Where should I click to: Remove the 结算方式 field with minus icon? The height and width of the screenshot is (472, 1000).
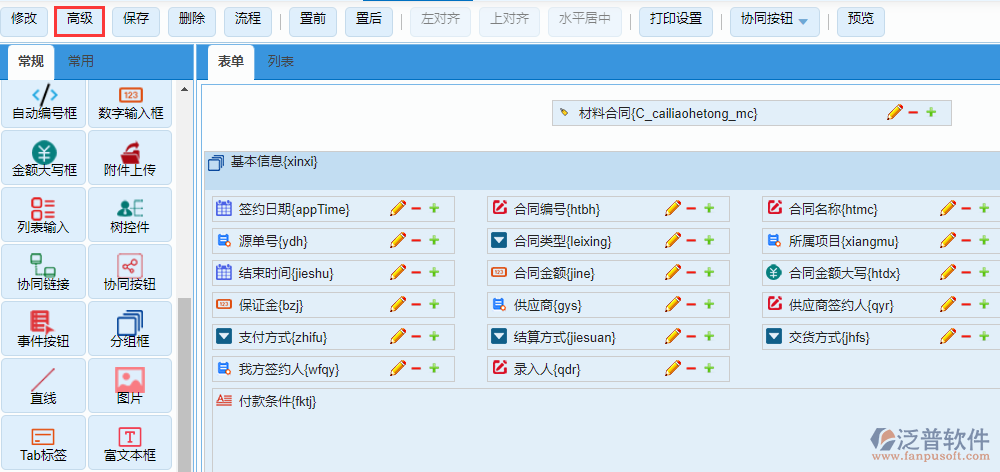click(x=691, y=336)
